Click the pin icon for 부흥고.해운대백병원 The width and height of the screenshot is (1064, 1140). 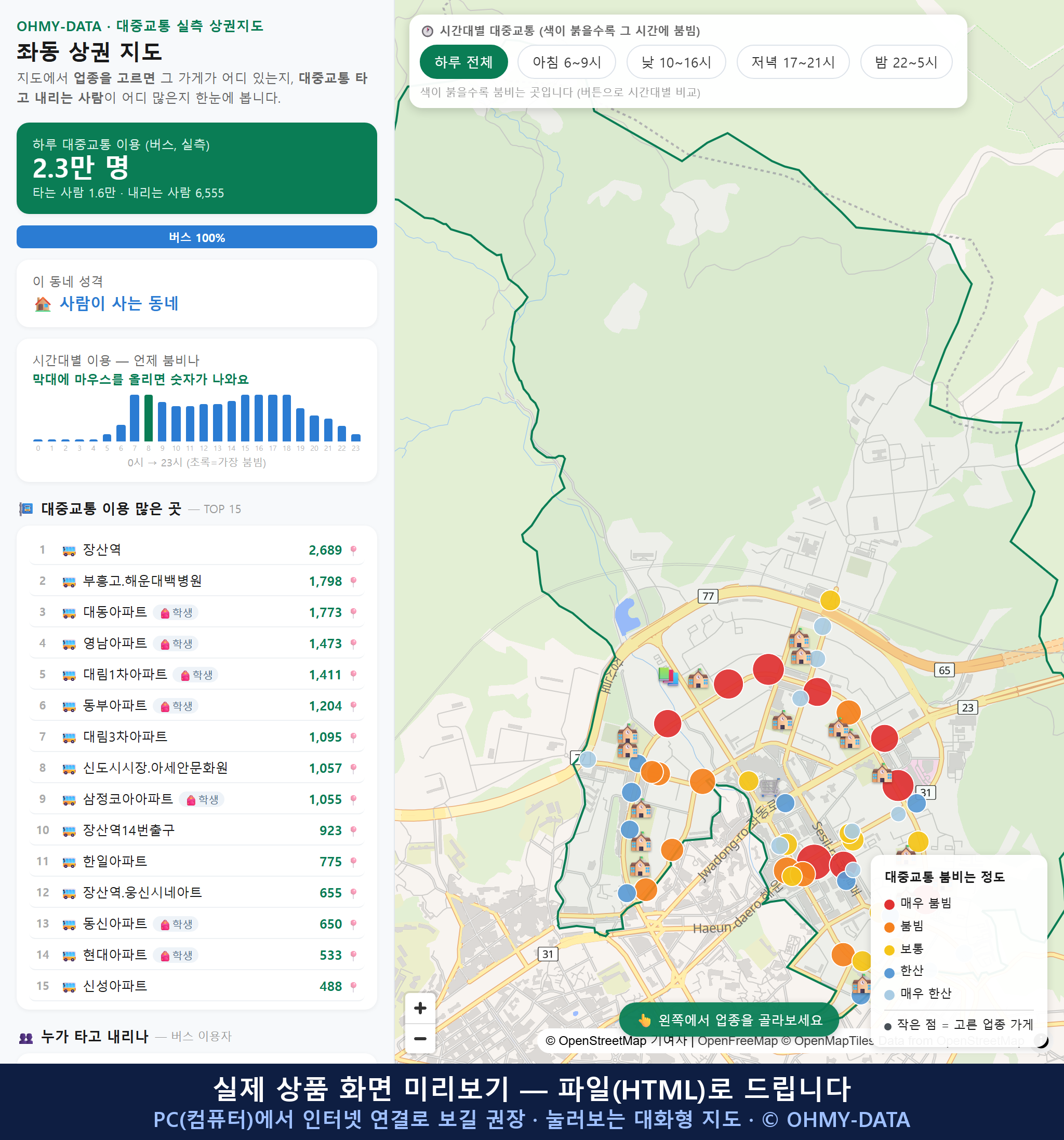[x=353, y=581]
